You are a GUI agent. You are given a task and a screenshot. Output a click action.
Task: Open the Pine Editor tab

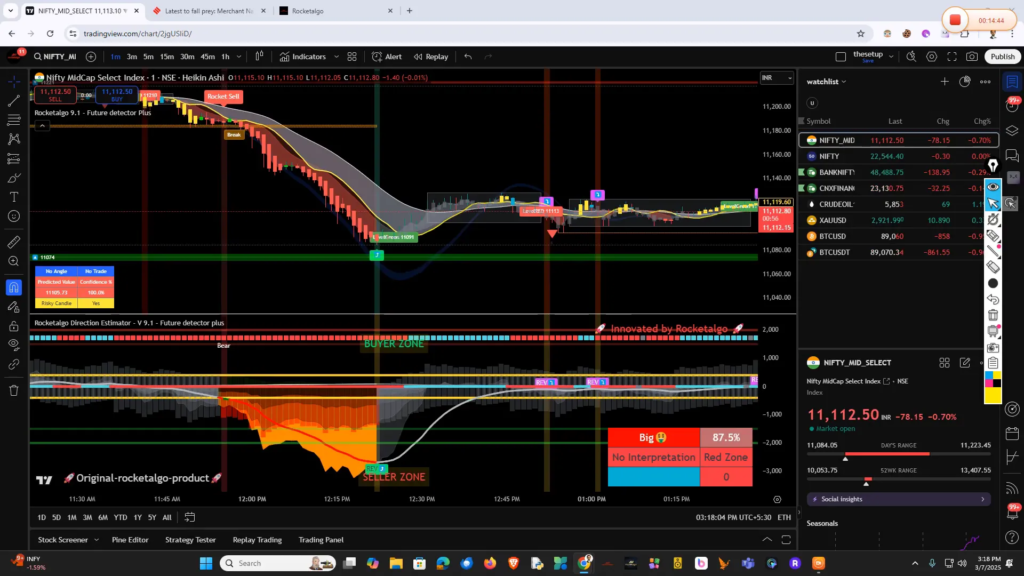coord(128,540)
